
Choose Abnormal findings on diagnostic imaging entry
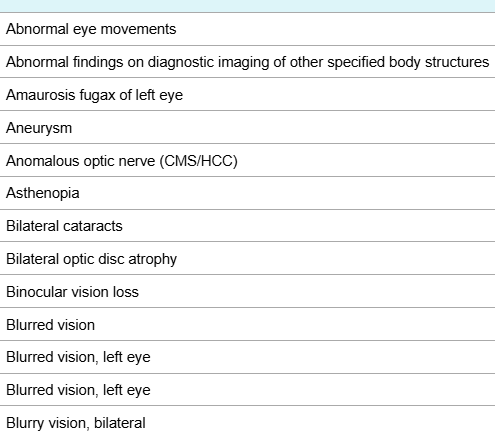(x=247, y=62)
